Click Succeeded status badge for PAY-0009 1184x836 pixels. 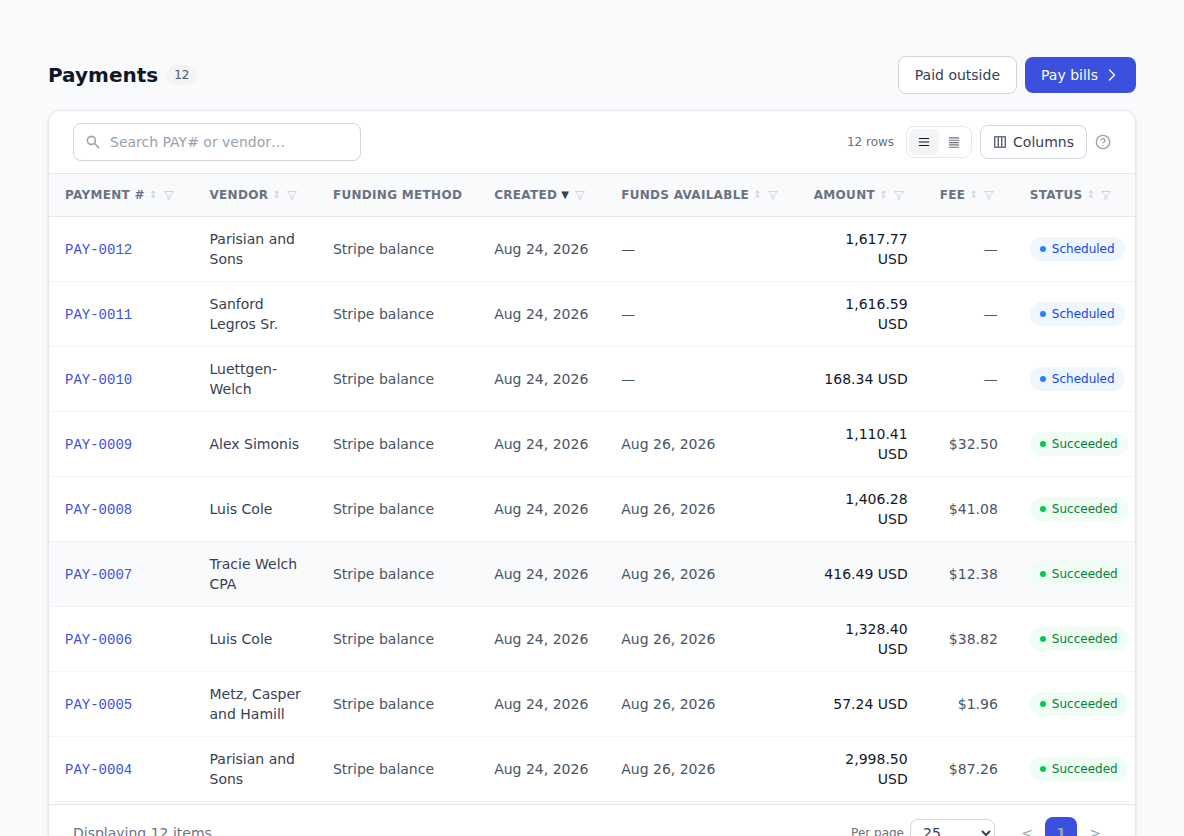[x=1078, y=443]
